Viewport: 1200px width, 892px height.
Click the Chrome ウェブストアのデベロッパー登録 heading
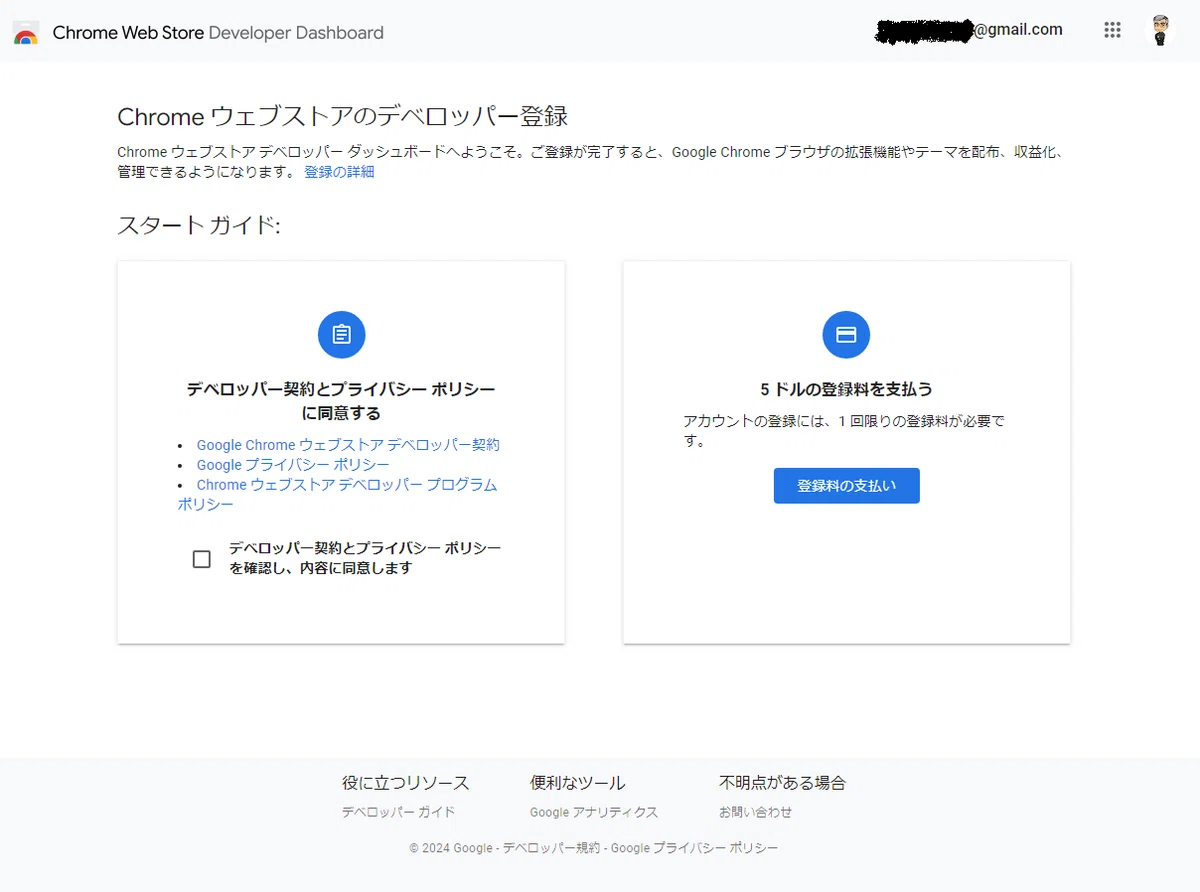343,117
